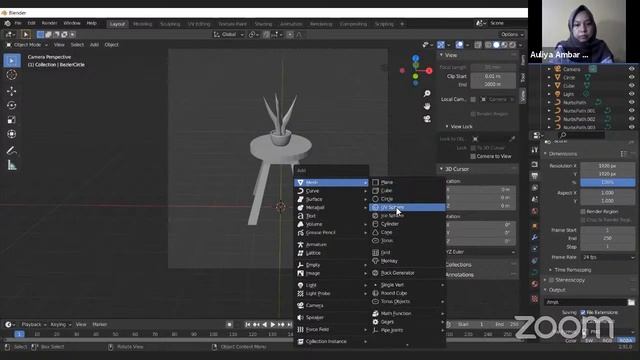Add a Speaker object

331,317
